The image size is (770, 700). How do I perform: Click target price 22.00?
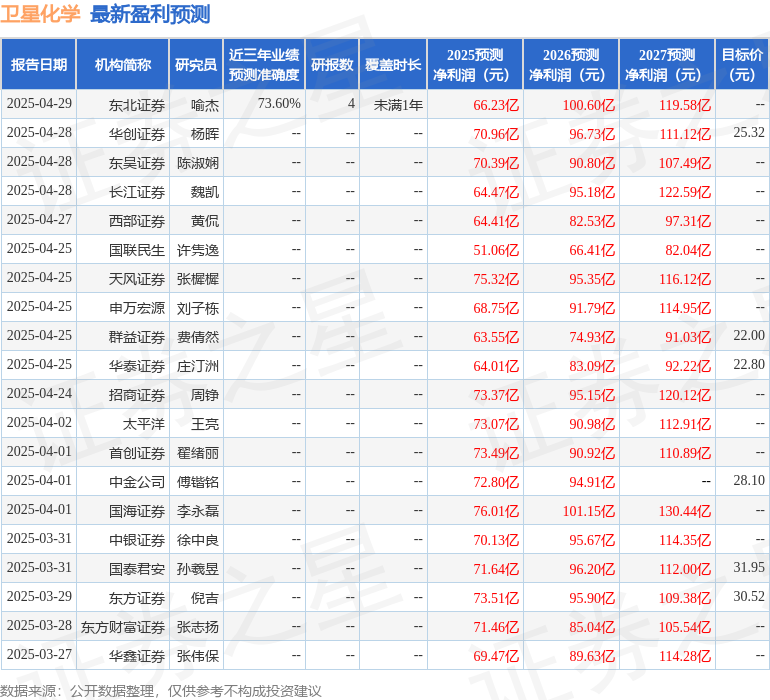point(749,336)
